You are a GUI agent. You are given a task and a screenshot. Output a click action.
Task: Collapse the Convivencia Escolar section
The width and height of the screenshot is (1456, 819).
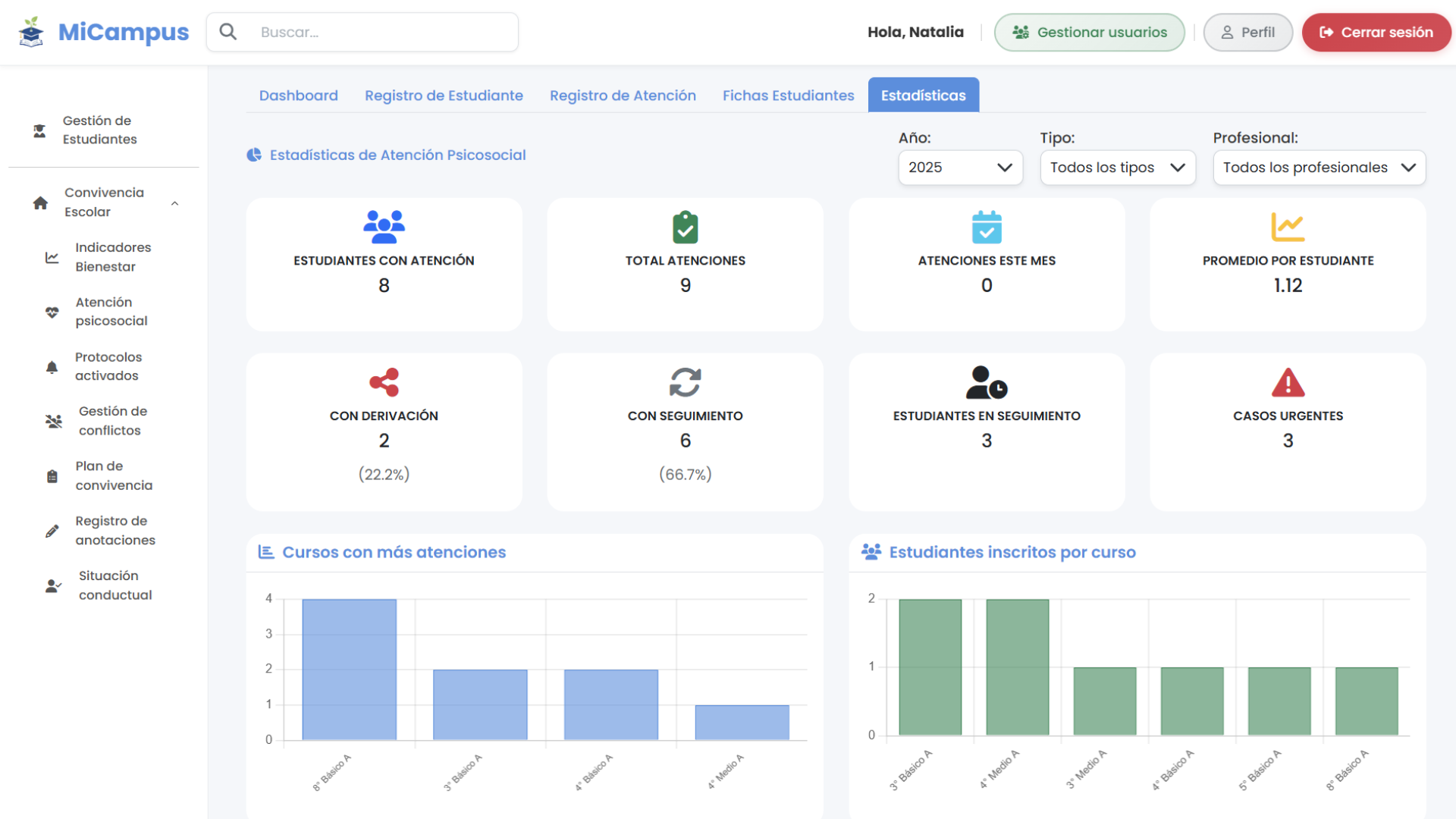pos(174,203)
